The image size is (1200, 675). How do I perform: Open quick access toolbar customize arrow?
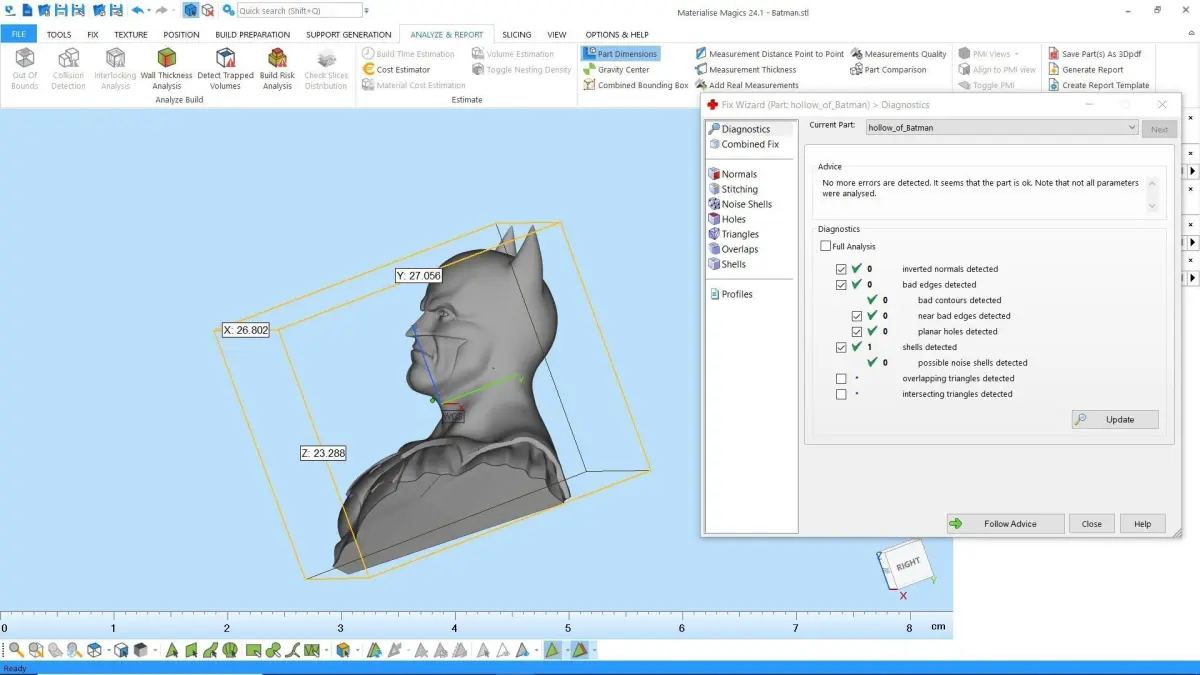(x=366, y=10)
